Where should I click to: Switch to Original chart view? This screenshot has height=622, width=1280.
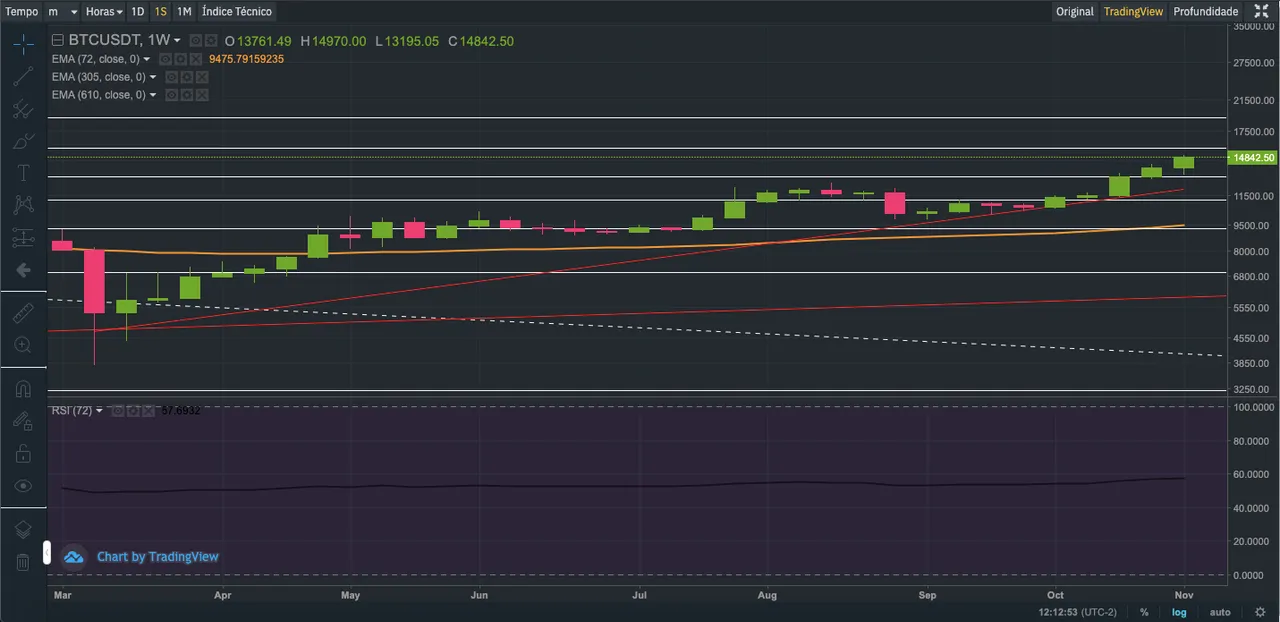click(1075, 11)
